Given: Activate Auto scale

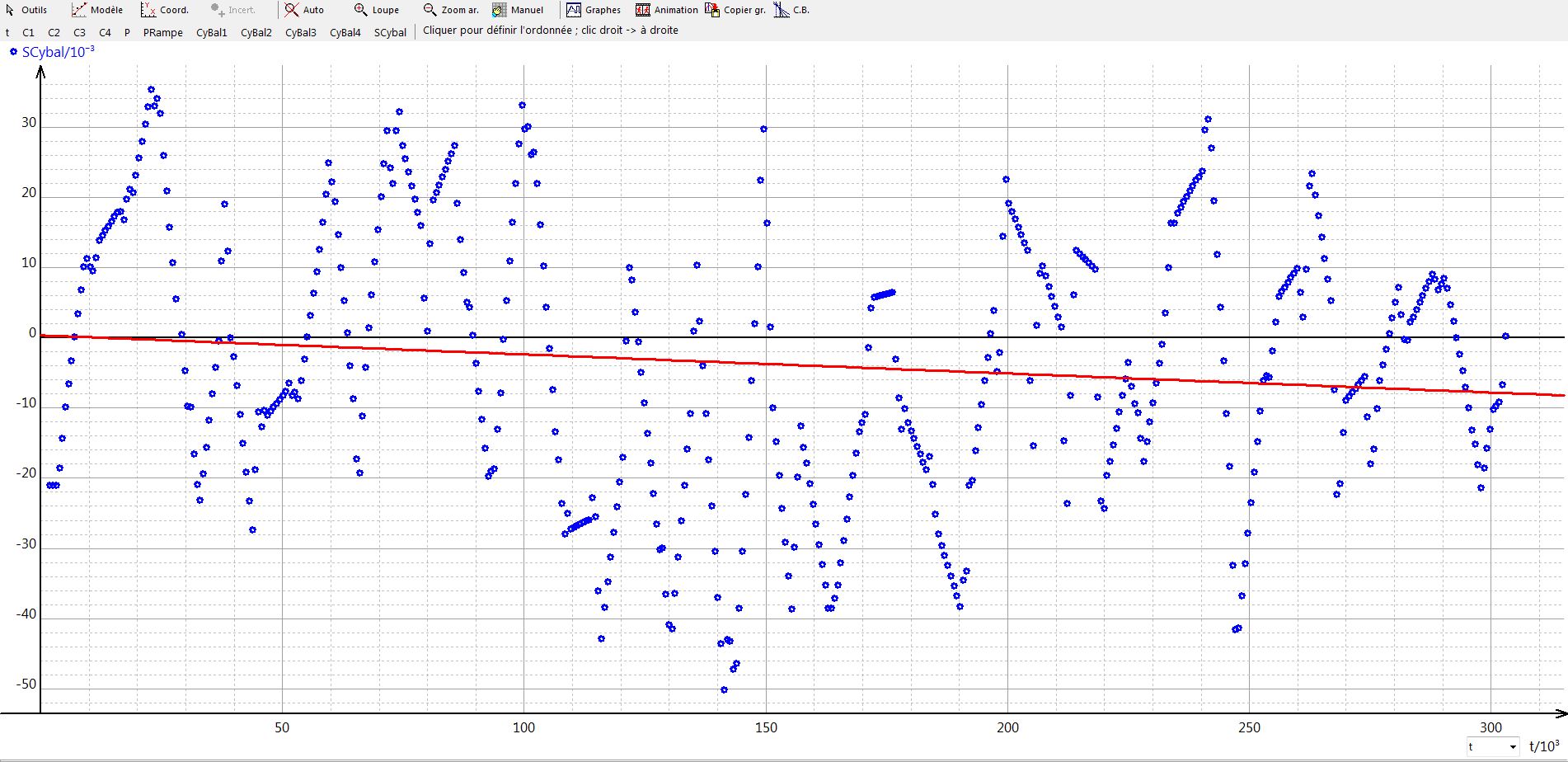Looking at the screenshot, I should pyautogui.click(x=305, y=10).
